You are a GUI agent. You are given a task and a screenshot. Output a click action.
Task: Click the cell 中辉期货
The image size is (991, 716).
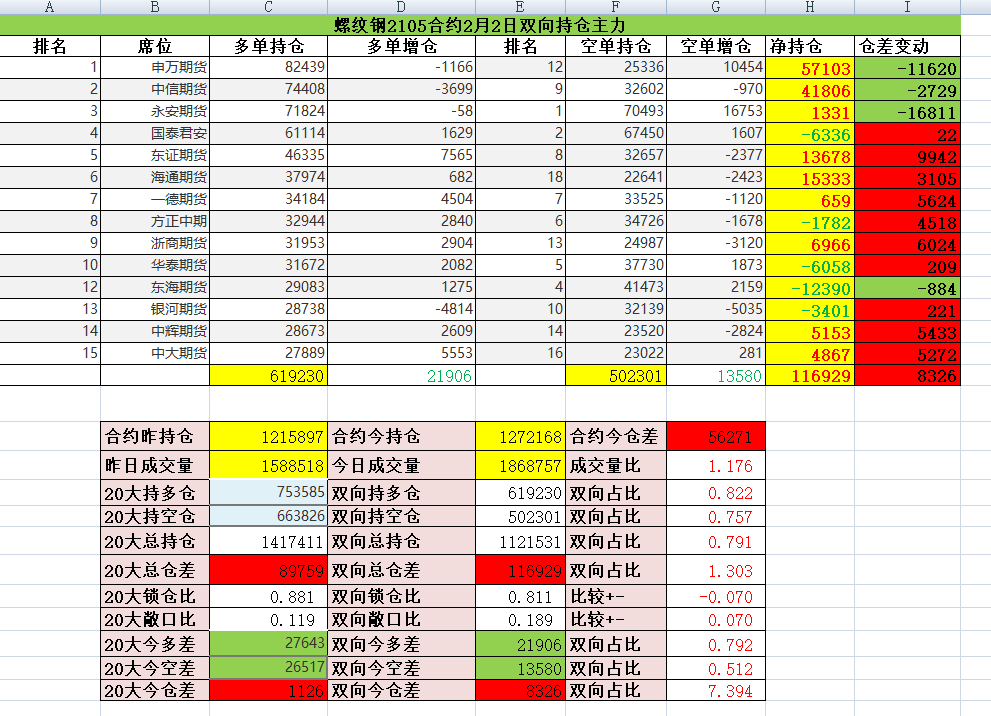pos(155,331)
